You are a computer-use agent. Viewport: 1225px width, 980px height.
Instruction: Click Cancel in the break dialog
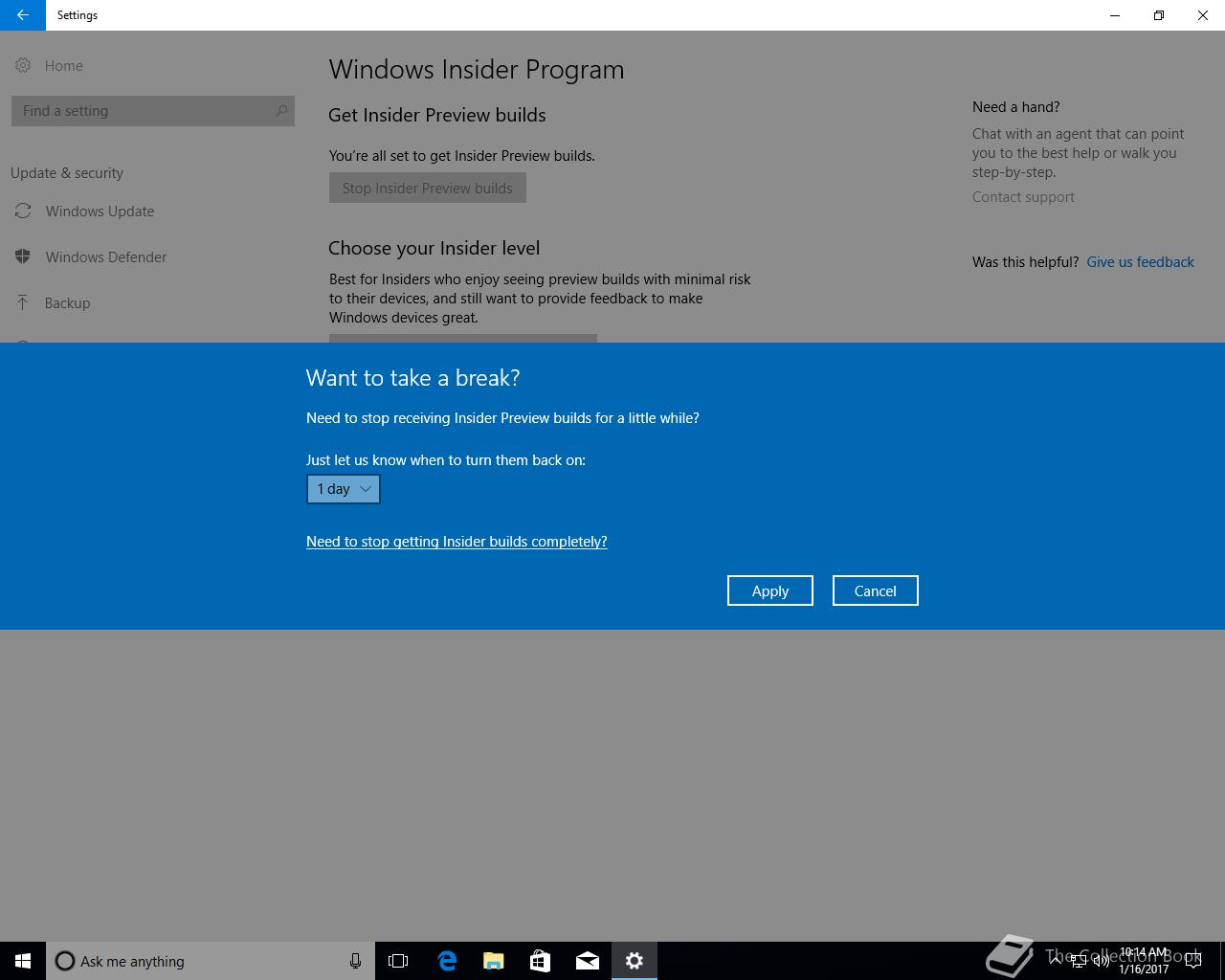(x=876, y=590)
